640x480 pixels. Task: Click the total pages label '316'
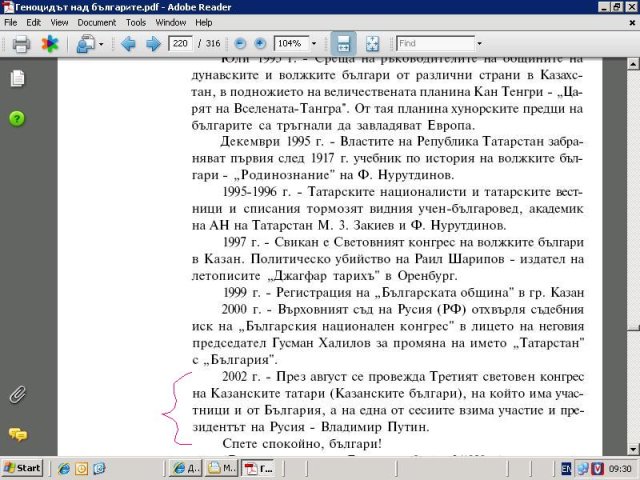pyautogui.click(x=213, y=44)
